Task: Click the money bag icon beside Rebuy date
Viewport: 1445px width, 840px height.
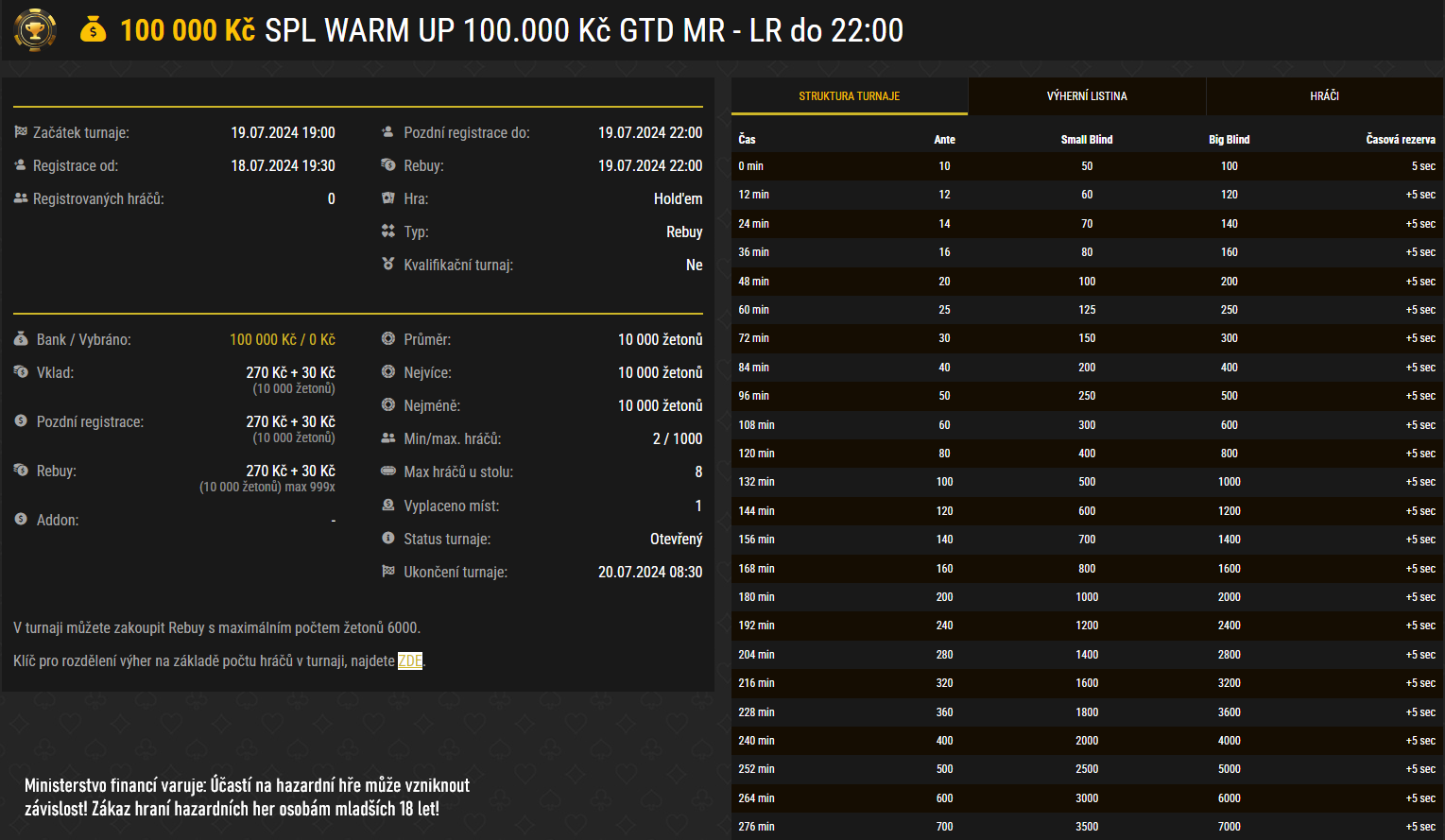Action: pyautogui.click(x=387, y=165)
